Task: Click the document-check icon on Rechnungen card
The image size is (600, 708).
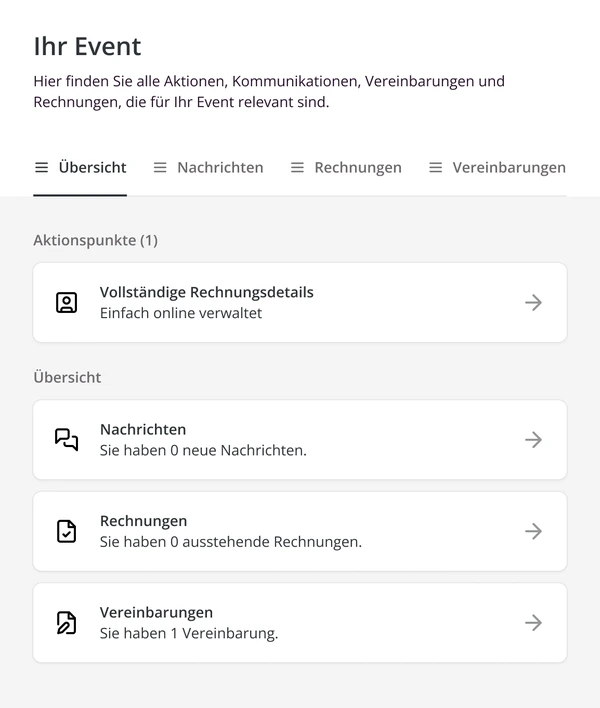Action: click(66, 531)
